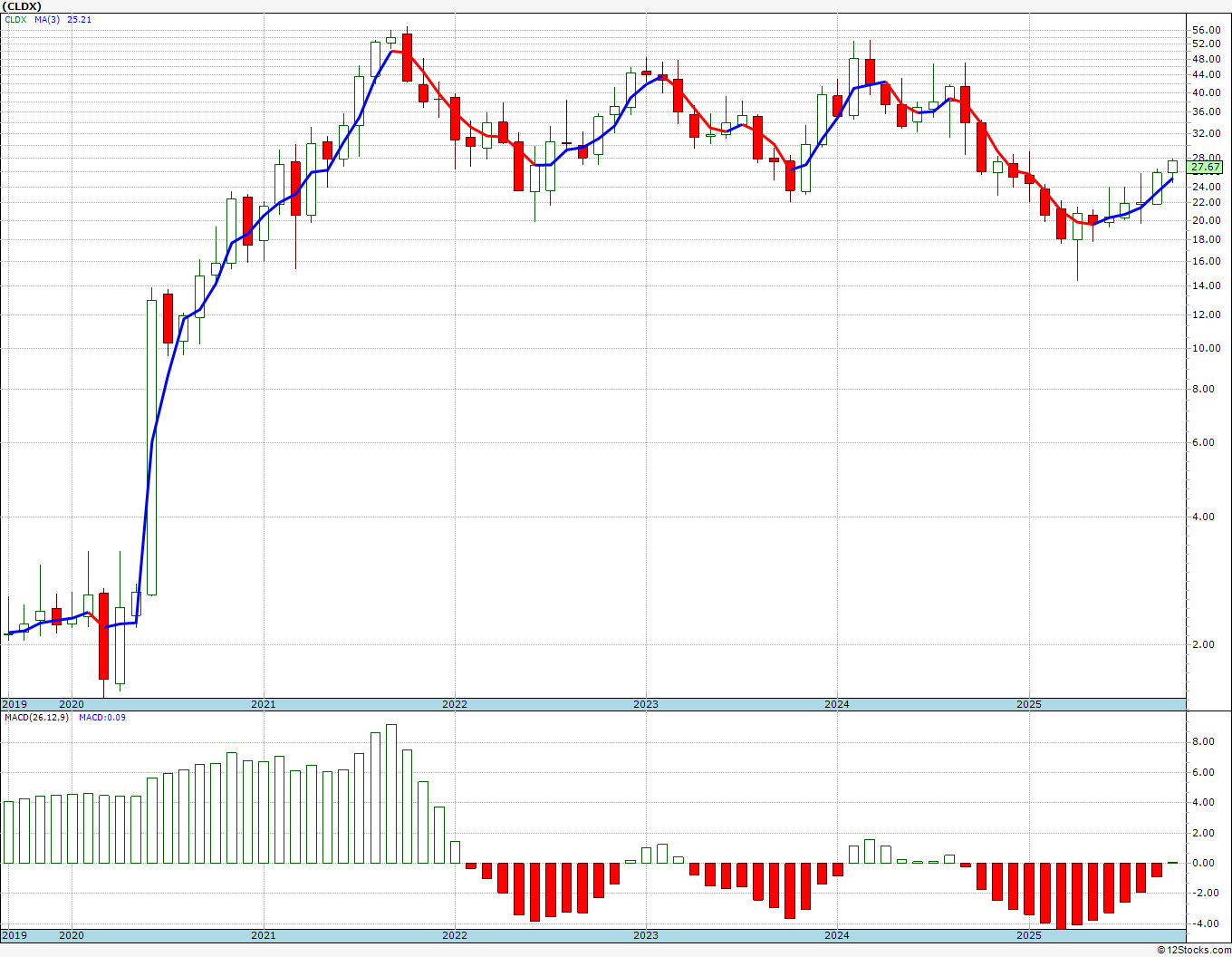Click the MACD(26,12,9) indicator label
The height and width of the screenshot is (957, 1232).
(x=36, y=718)
